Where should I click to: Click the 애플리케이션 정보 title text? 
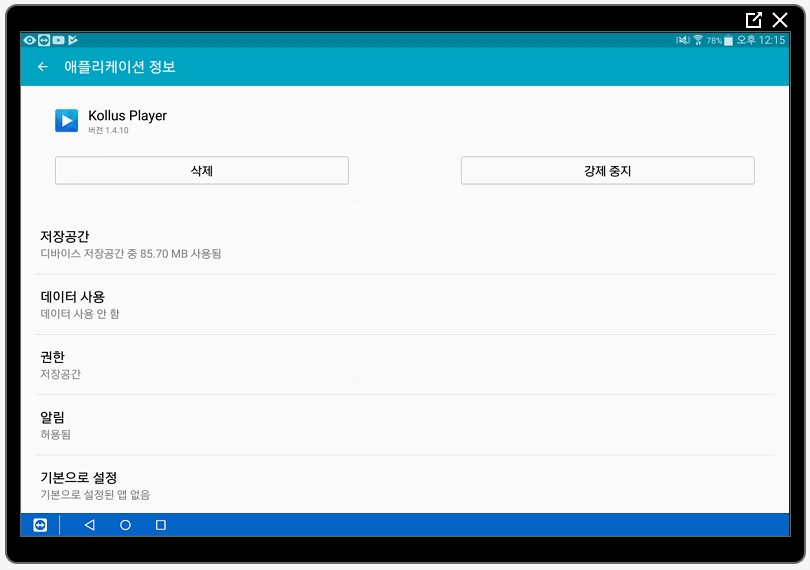pos(120,67)
